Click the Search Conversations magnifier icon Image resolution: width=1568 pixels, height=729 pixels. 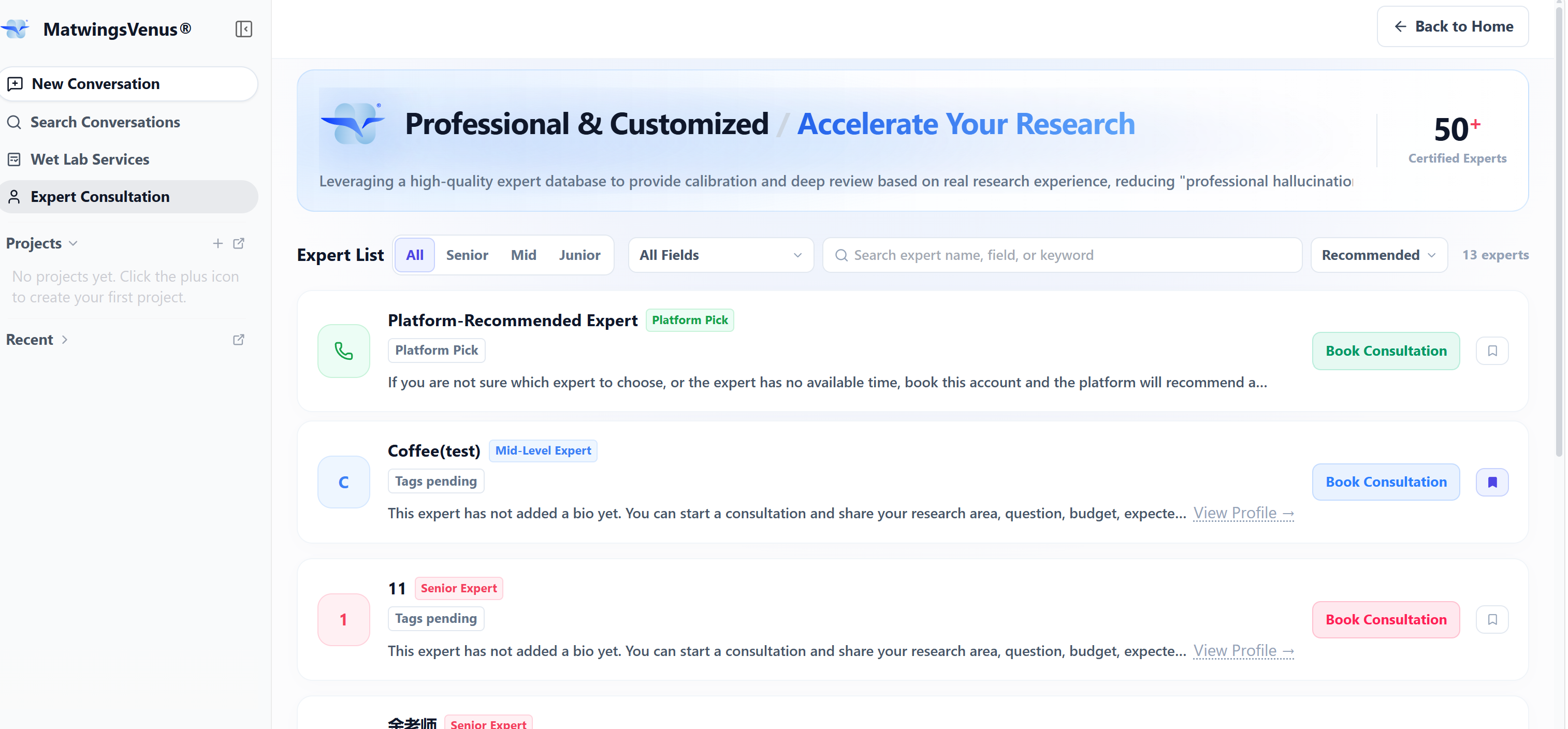point(14,122)
